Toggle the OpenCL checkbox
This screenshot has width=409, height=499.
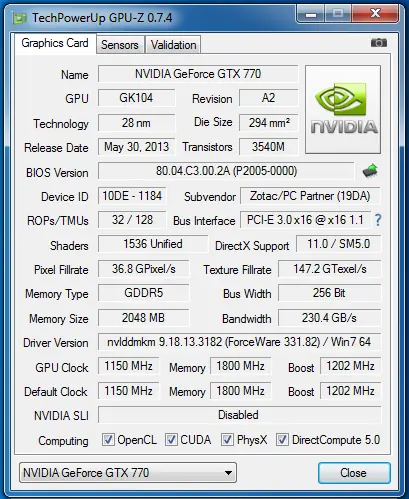click(x=108, y=439)
